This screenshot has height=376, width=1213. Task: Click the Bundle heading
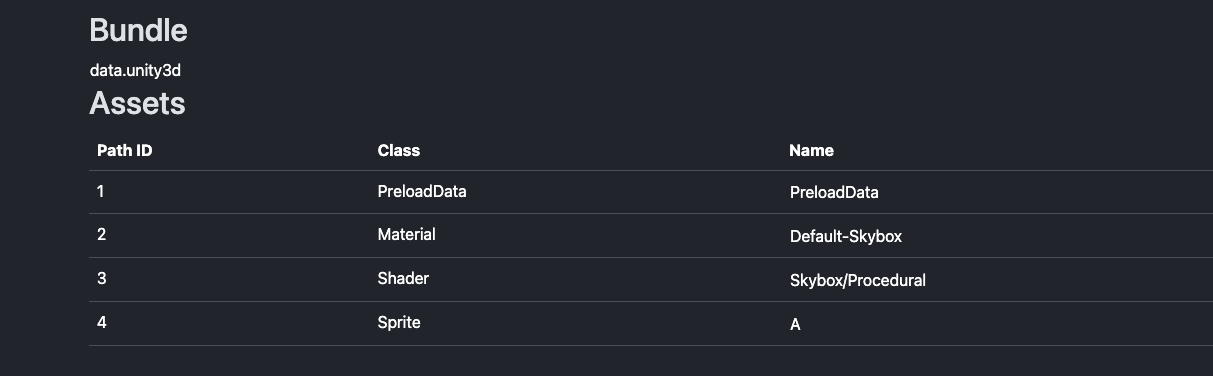click(138, 30)
